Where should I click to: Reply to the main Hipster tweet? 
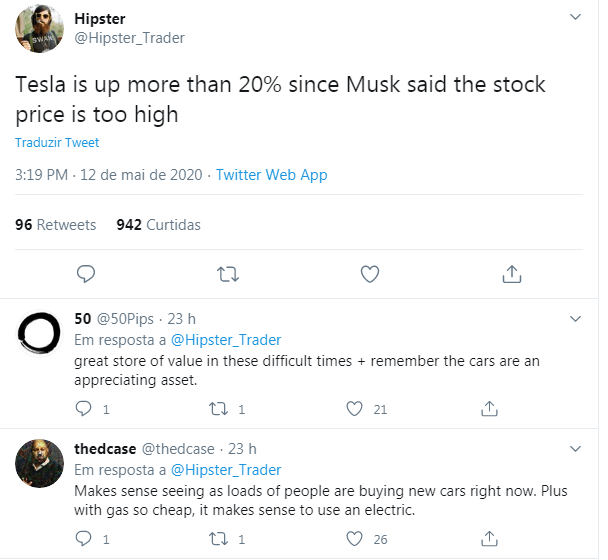[x=86, y=273]
